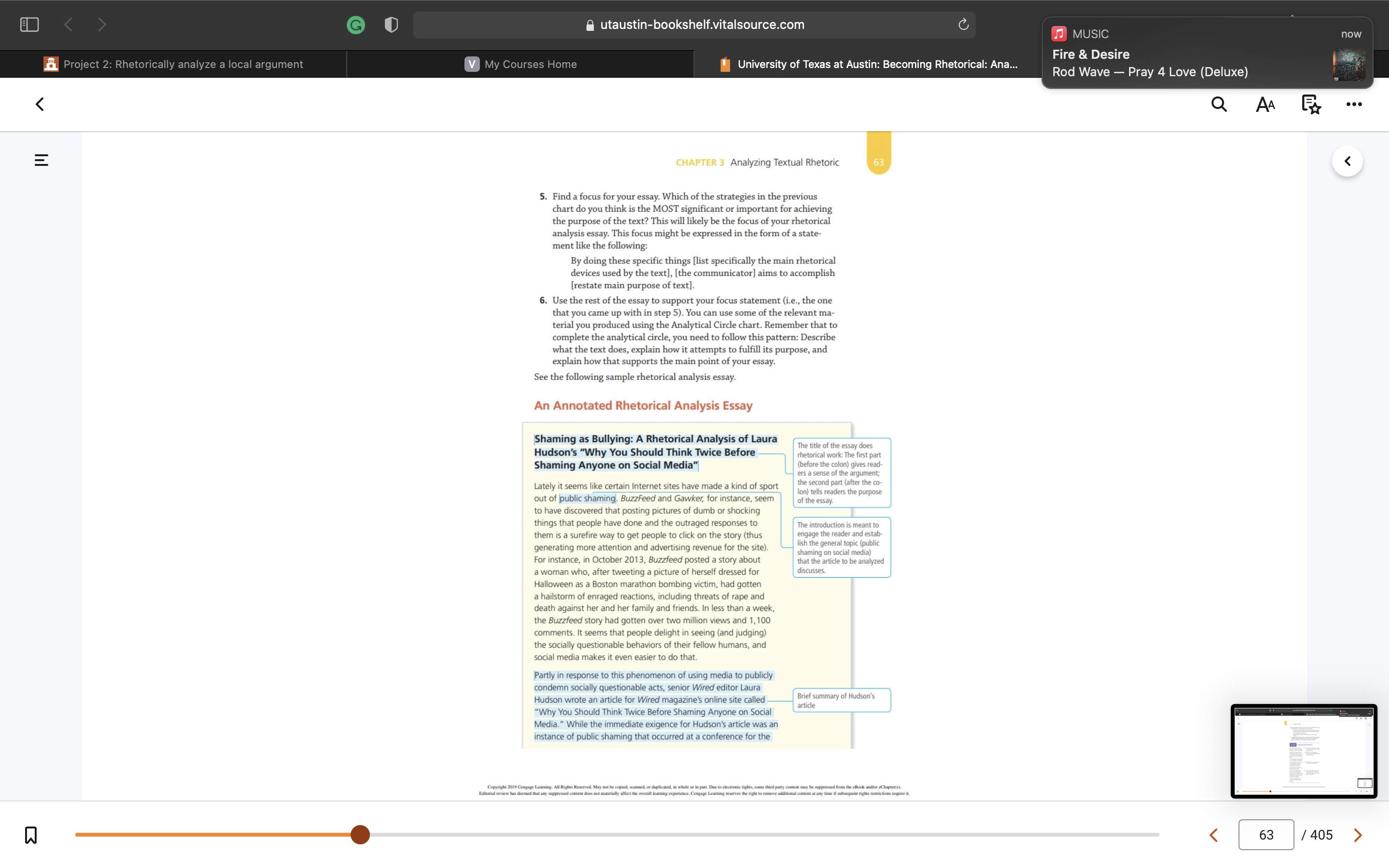The image size is (1389, 868).
Task: Select the University of Texas Becoming Rhetorical tab
Action: 868,64
